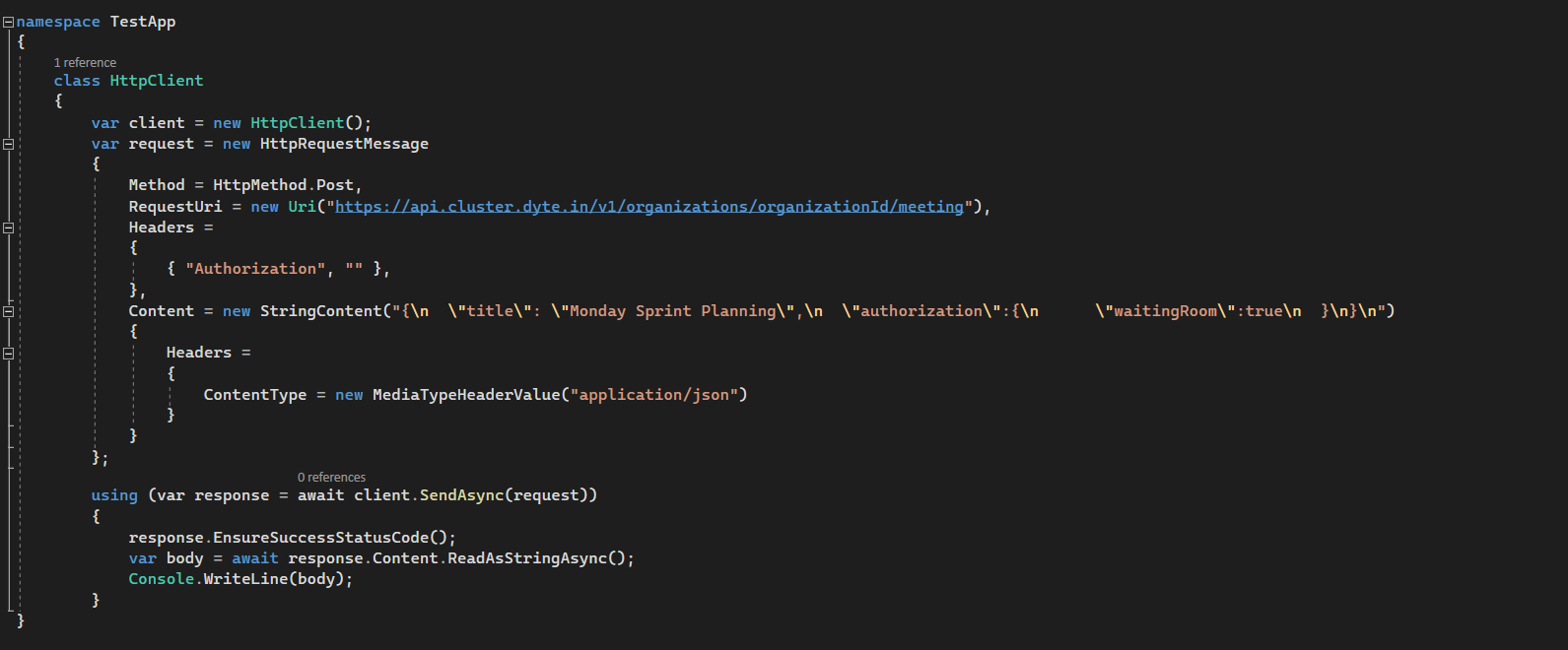Click the 'Post' member of HttpMethod
Viewport: 1568px width, 650px height.
pos(335,185)
